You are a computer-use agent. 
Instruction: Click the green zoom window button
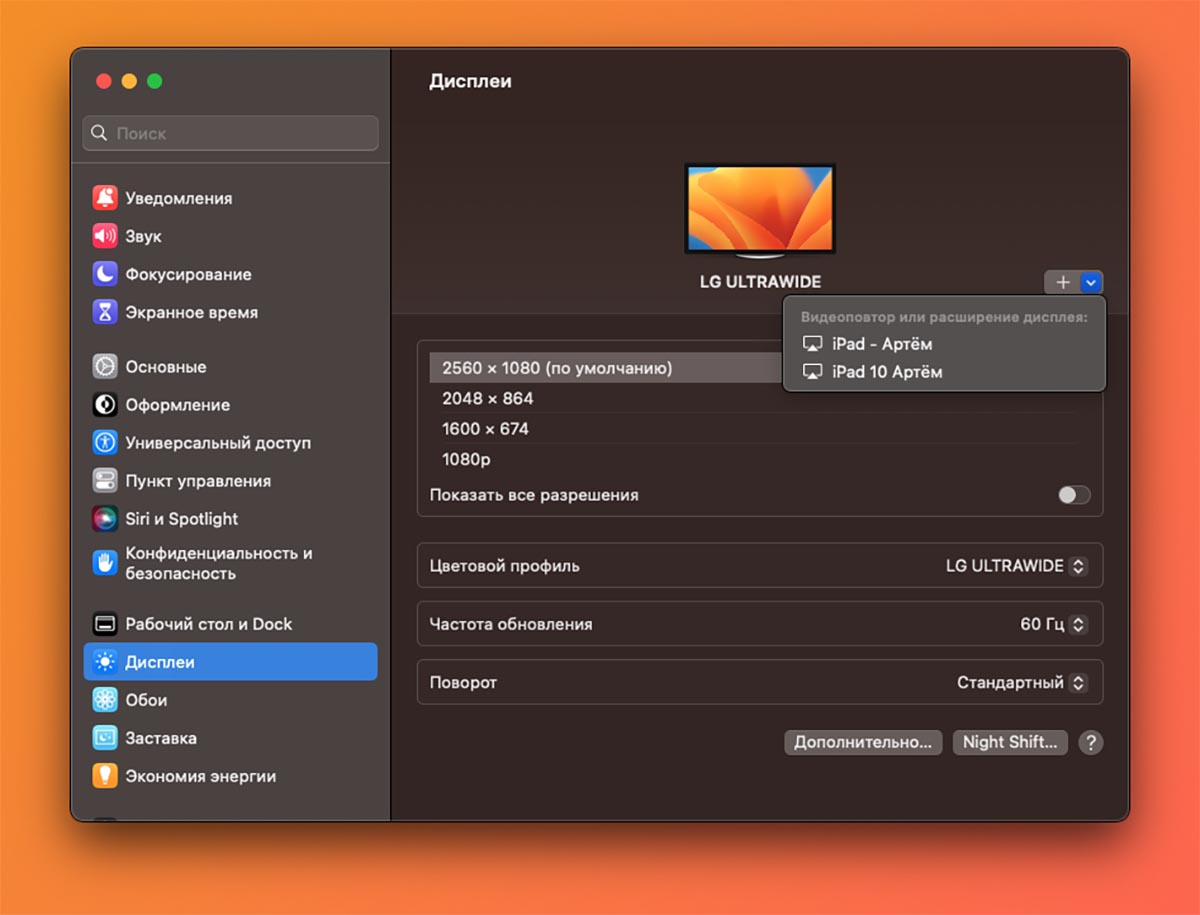coord(154,81)
